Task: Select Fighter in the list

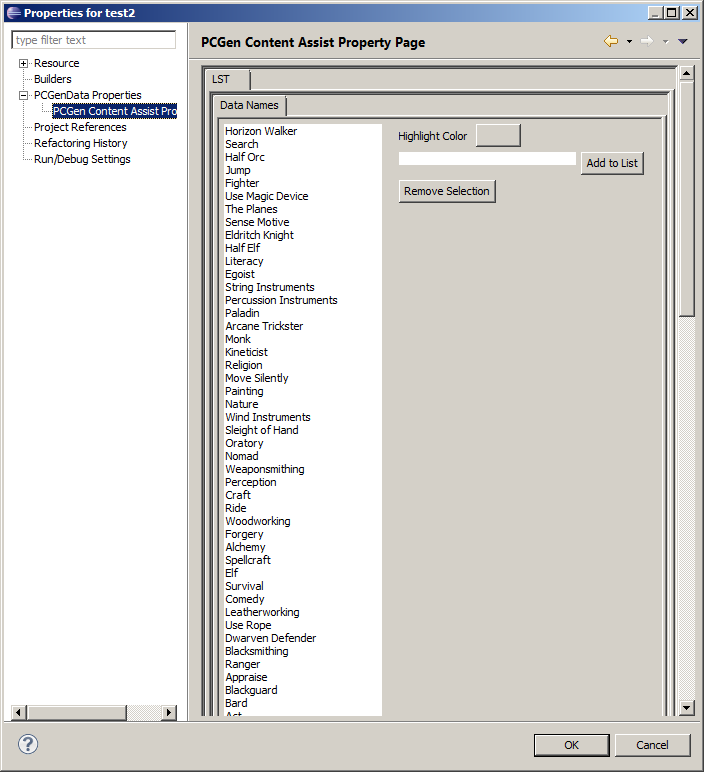Action: click(x=242, y=183)
